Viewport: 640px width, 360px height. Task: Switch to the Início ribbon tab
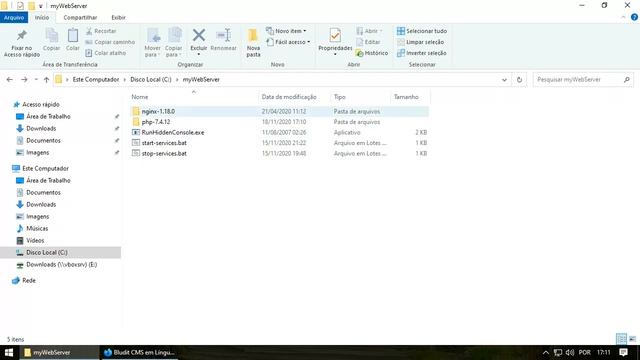(42, 18)
